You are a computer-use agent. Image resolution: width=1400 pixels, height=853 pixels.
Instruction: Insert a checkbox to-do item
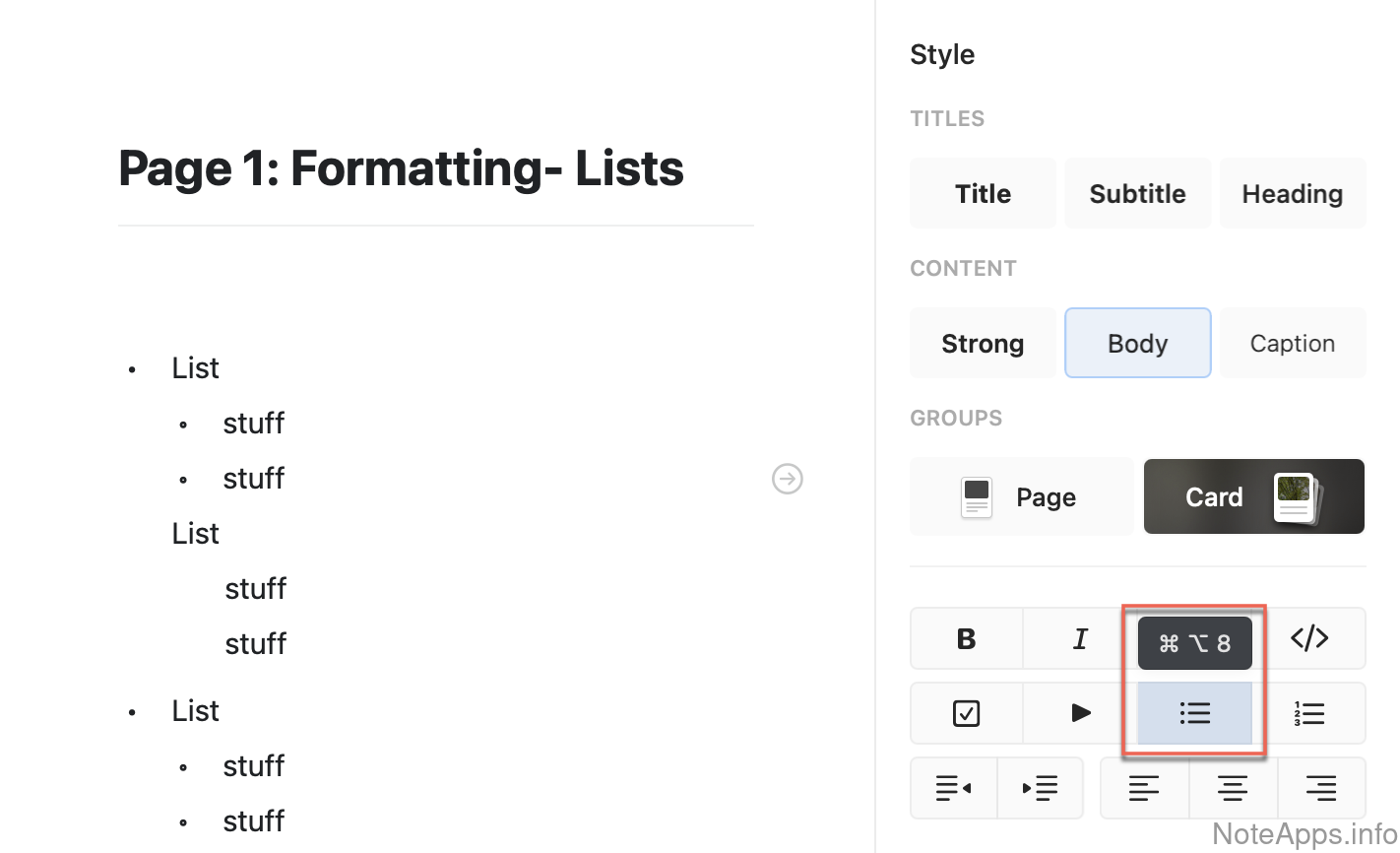coord(966,713)
